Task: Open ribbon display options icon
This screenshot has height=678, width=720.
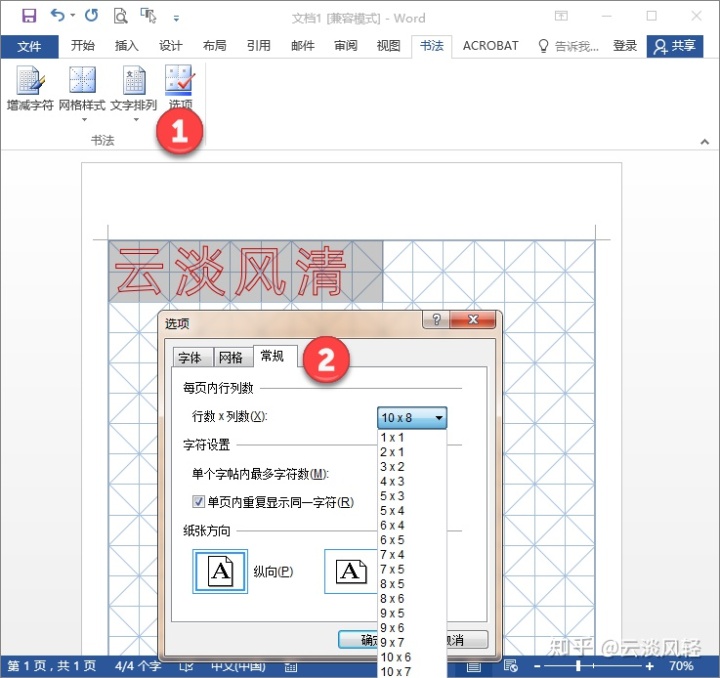Action: [561, 16]
